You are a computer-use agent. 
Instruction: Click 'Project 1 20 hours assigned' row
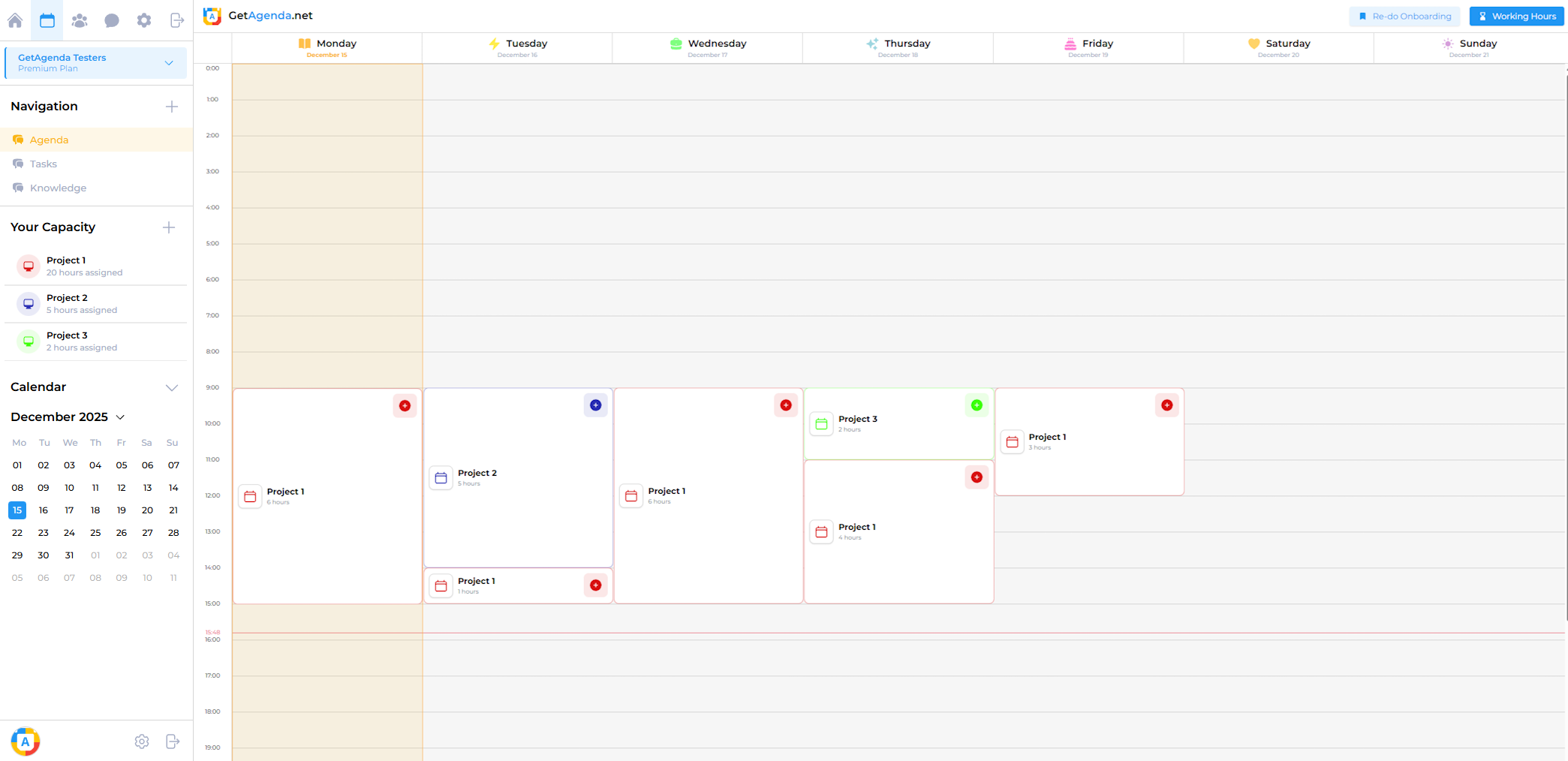point(96,266)
